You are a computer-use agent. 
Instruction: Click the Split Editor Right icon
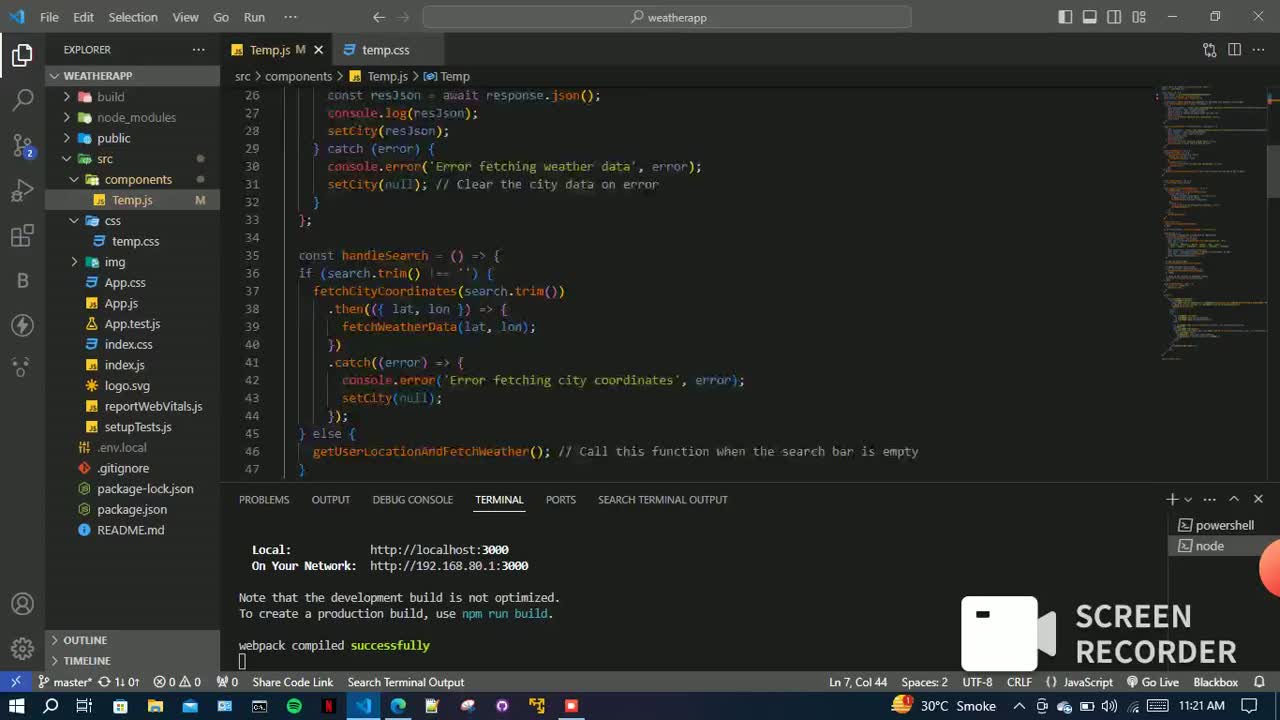click(1234, 50)
